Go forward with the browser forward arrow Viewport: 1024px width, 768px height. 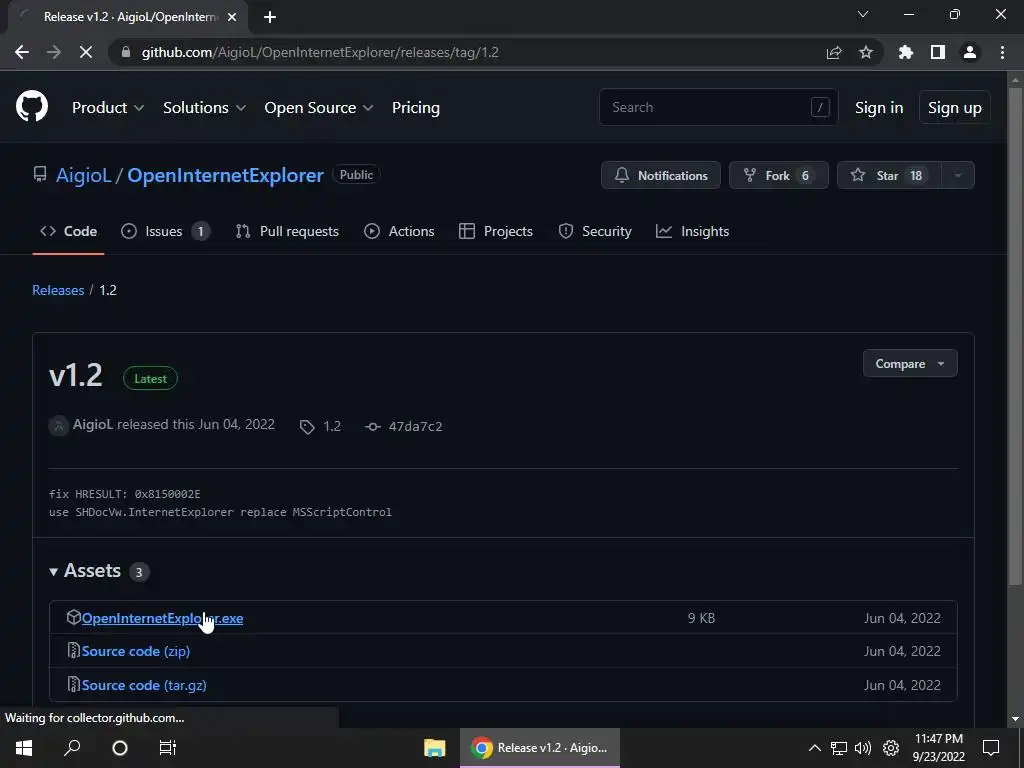54,52
